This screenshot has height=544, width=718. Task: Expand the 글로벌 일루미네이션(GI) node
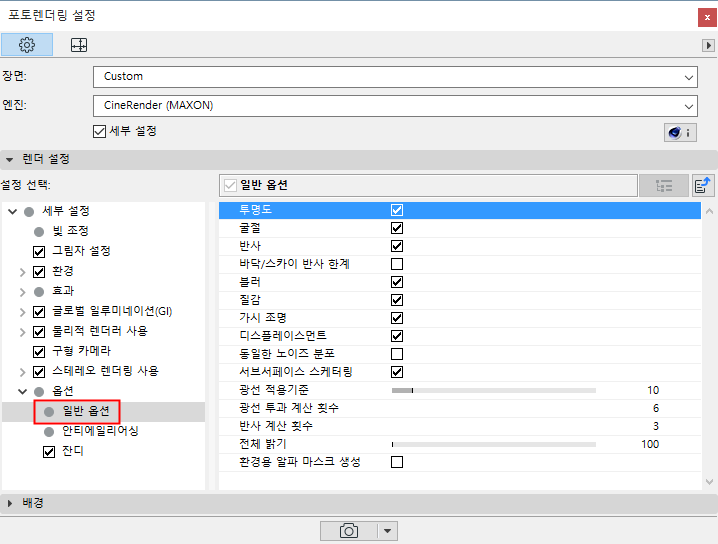[22, 312]
